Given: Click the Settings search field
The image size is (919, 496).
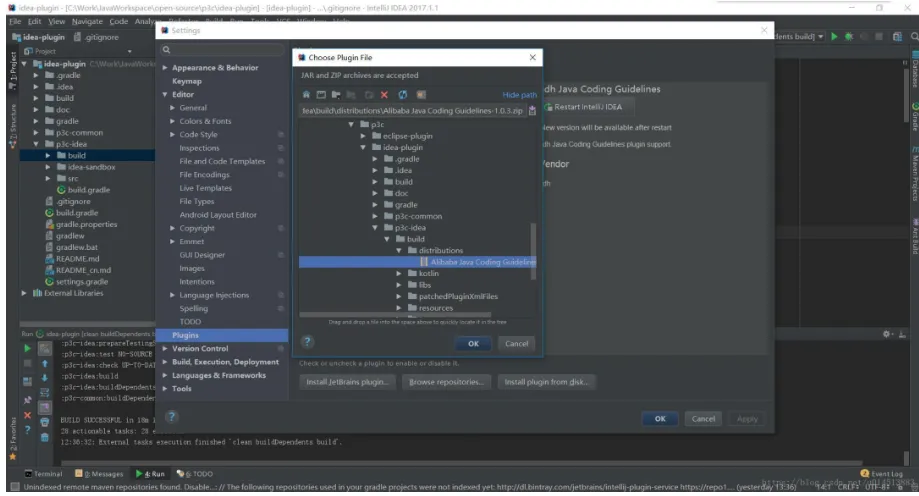Looking at the screenshot, I should pyautogui.click(x=223, y=50).
